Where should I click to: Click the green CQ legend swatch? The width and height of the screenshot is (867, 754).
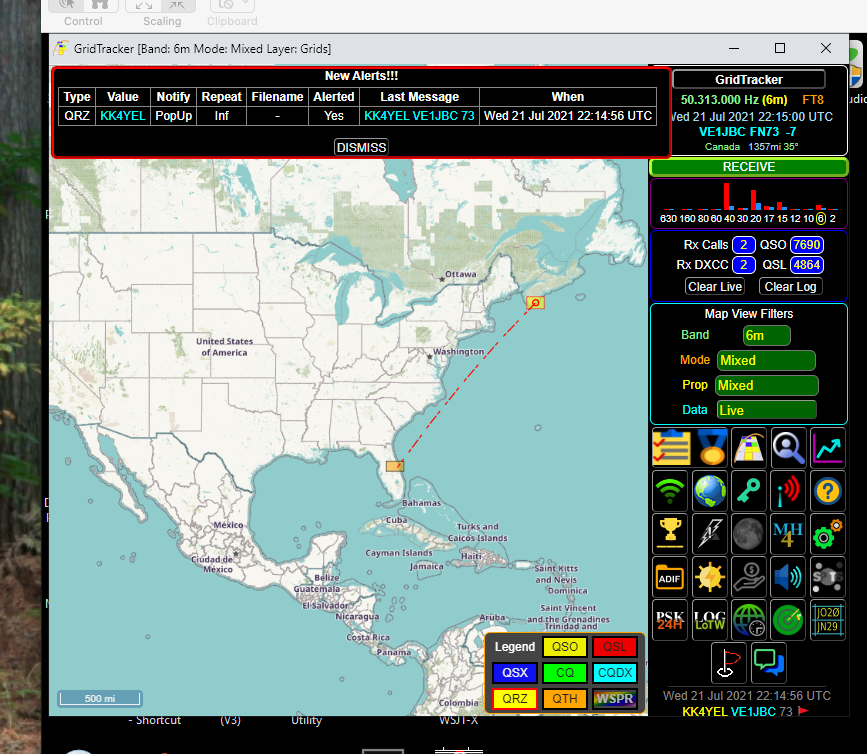(565, 673)
